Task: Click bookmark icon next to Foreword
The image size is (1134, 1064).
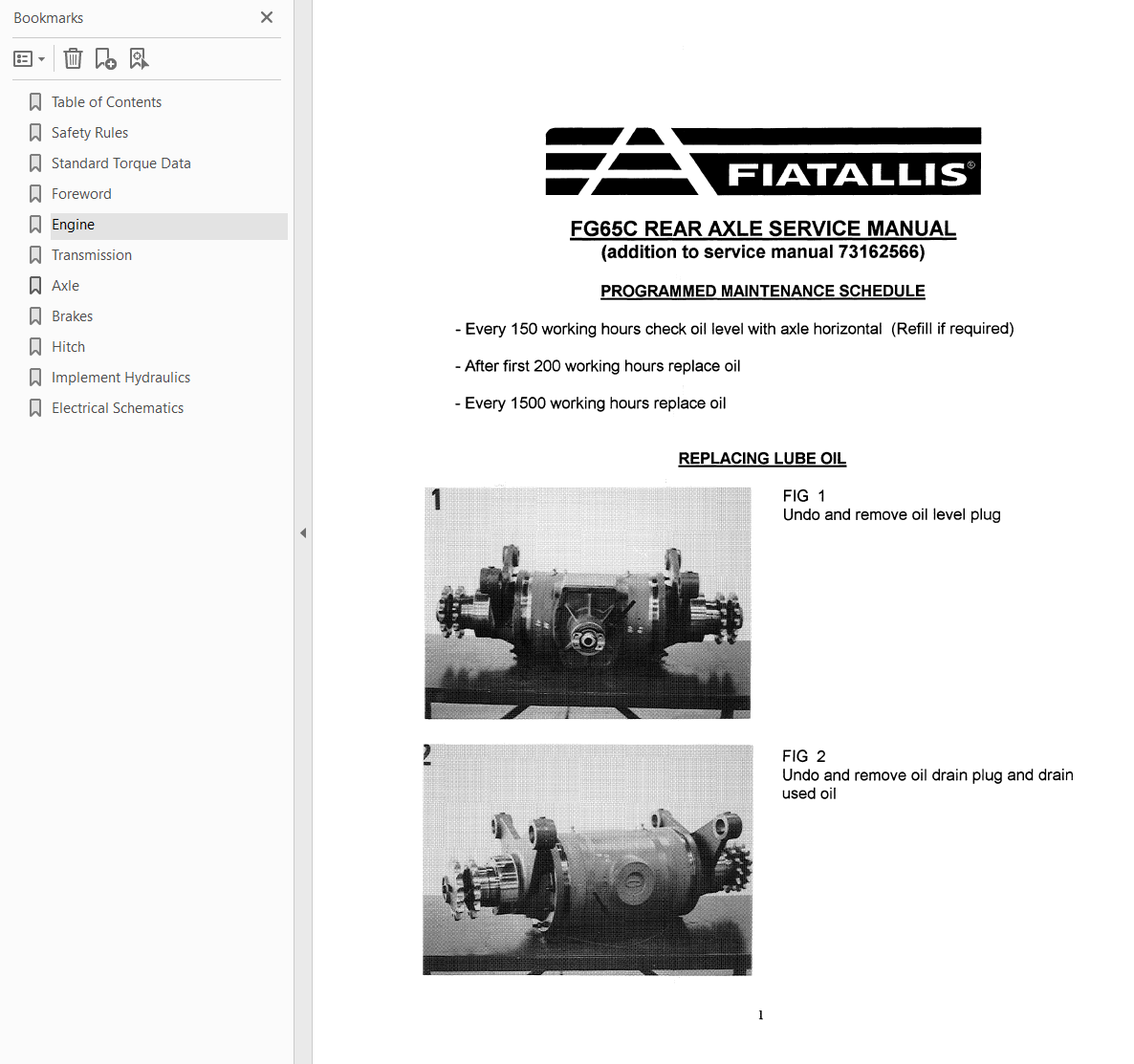Action: click(x=34, y=194)
